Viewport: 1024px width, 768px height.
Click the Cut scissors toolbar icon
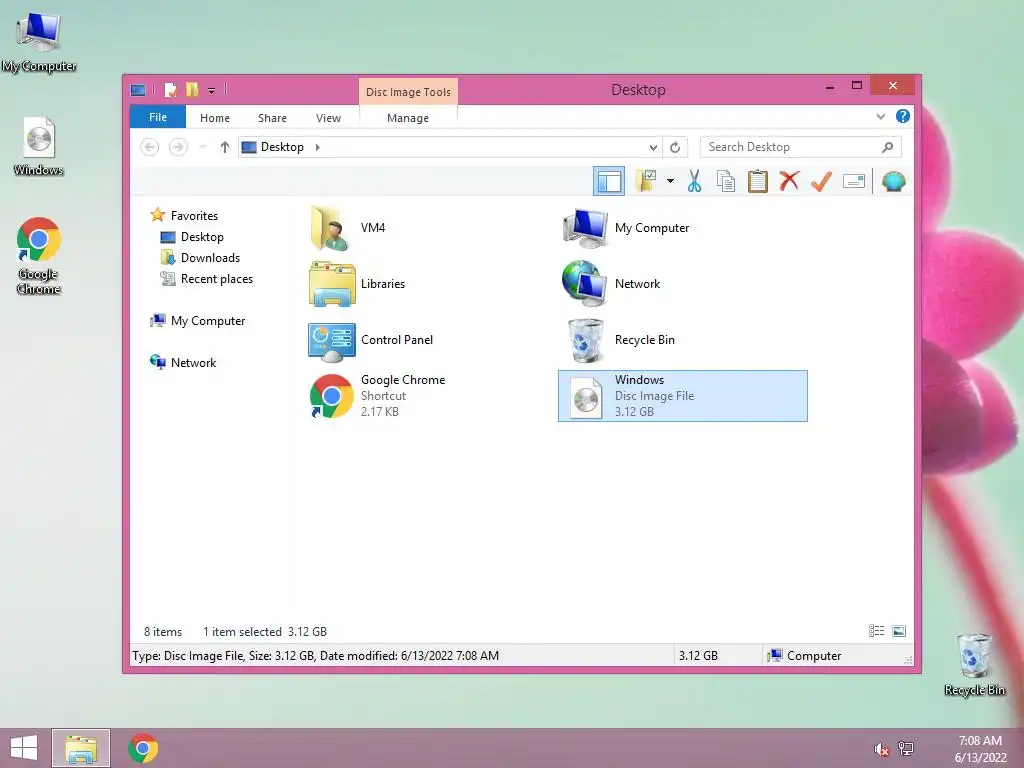pos(694,181)
